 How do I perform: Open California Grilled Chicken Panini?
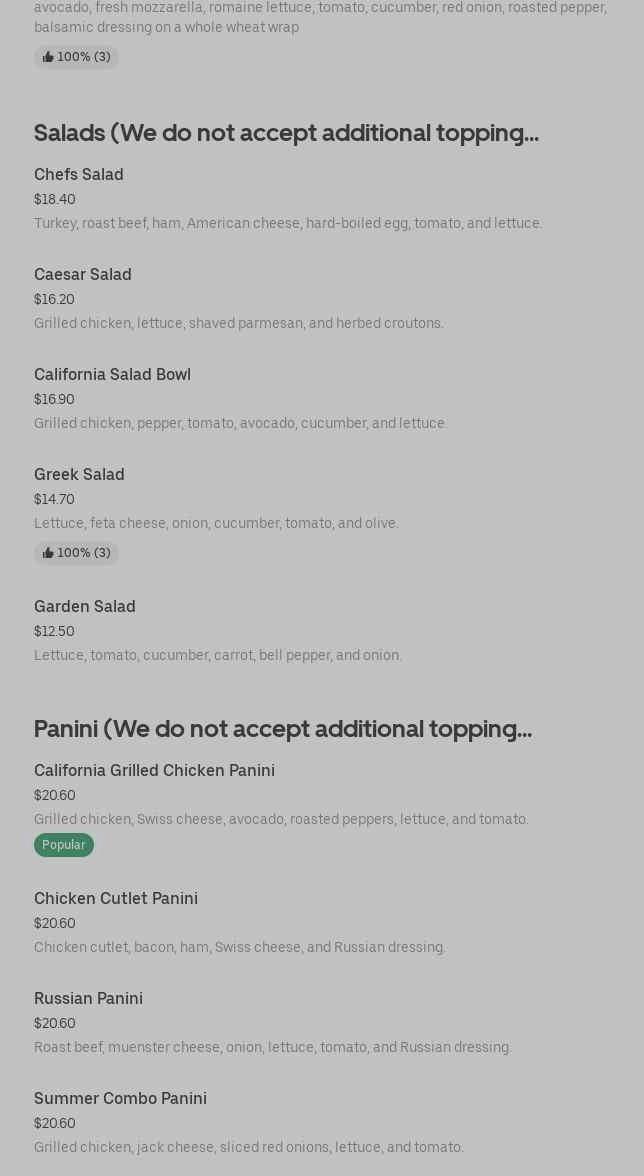point(154,770)
